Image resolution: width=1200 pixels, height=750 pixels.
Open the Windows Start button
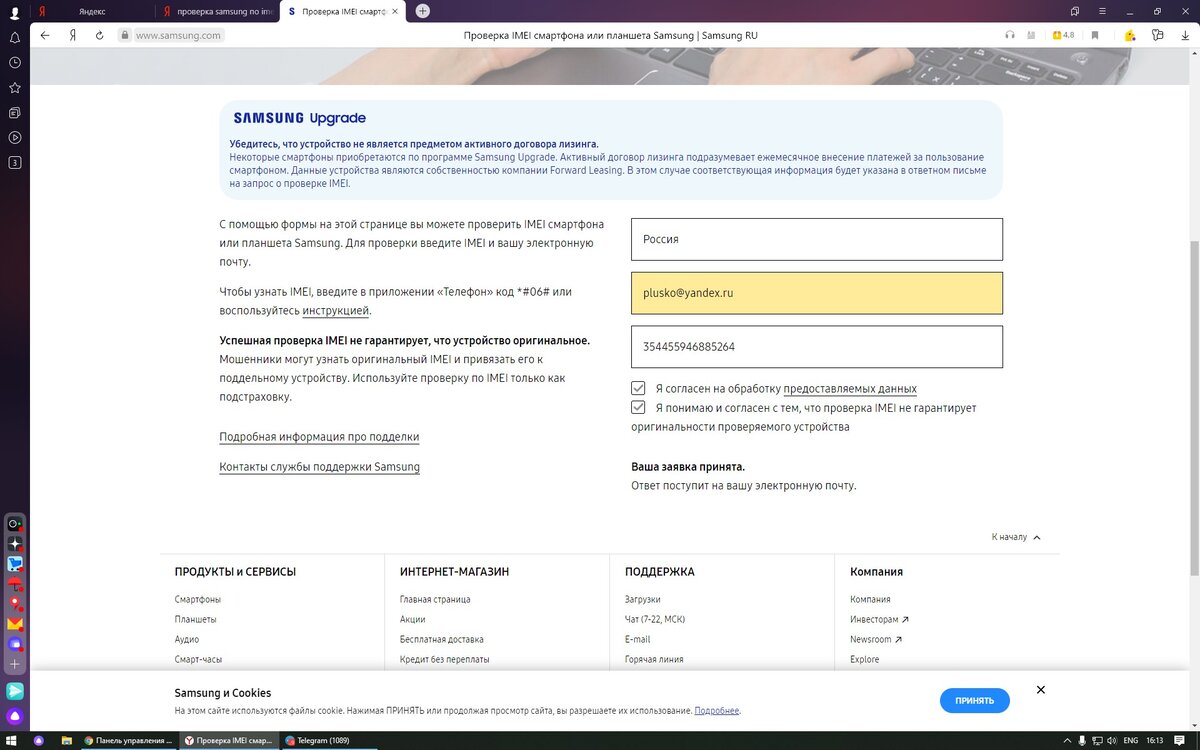click(12, 740)
